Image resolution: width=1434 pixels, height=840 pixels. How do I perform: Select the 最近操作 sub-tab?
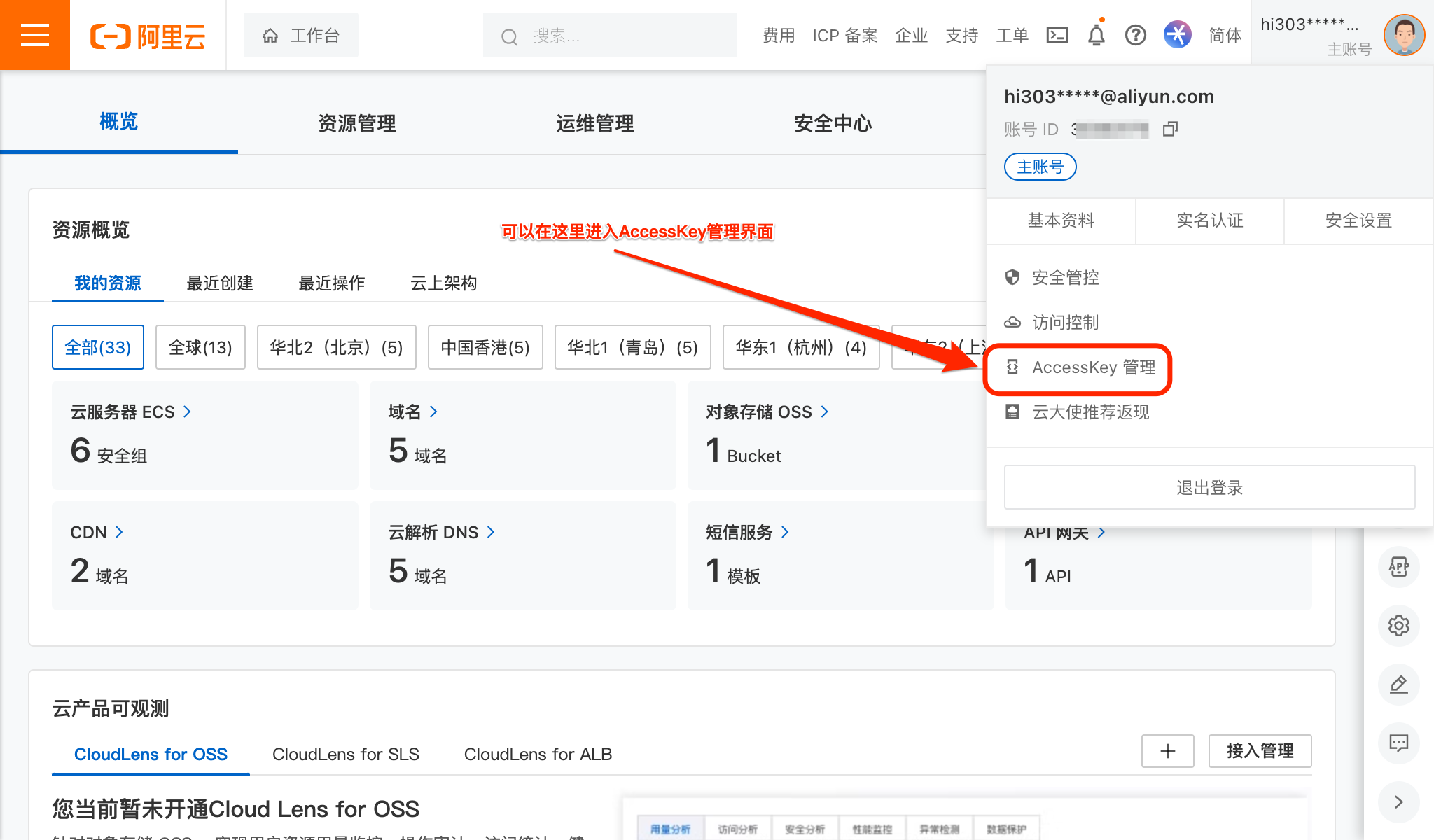[332, 283]
